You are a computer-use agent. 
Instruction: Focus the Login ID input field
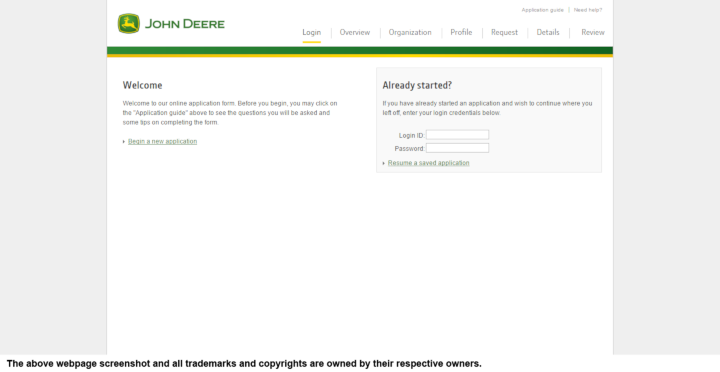click(x=457, y=135)
